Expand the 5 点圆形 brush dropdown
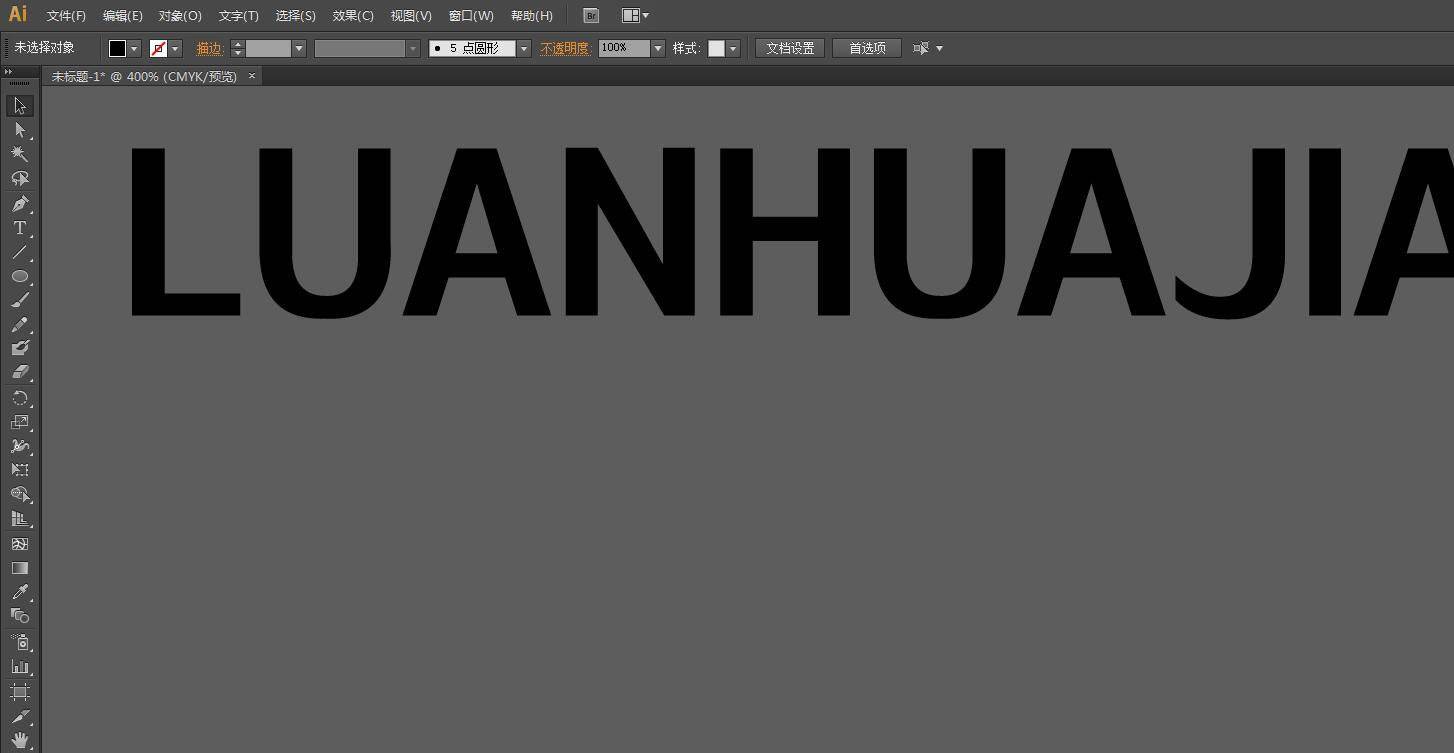The image size is (1454, 753). [x=523, y=48]
